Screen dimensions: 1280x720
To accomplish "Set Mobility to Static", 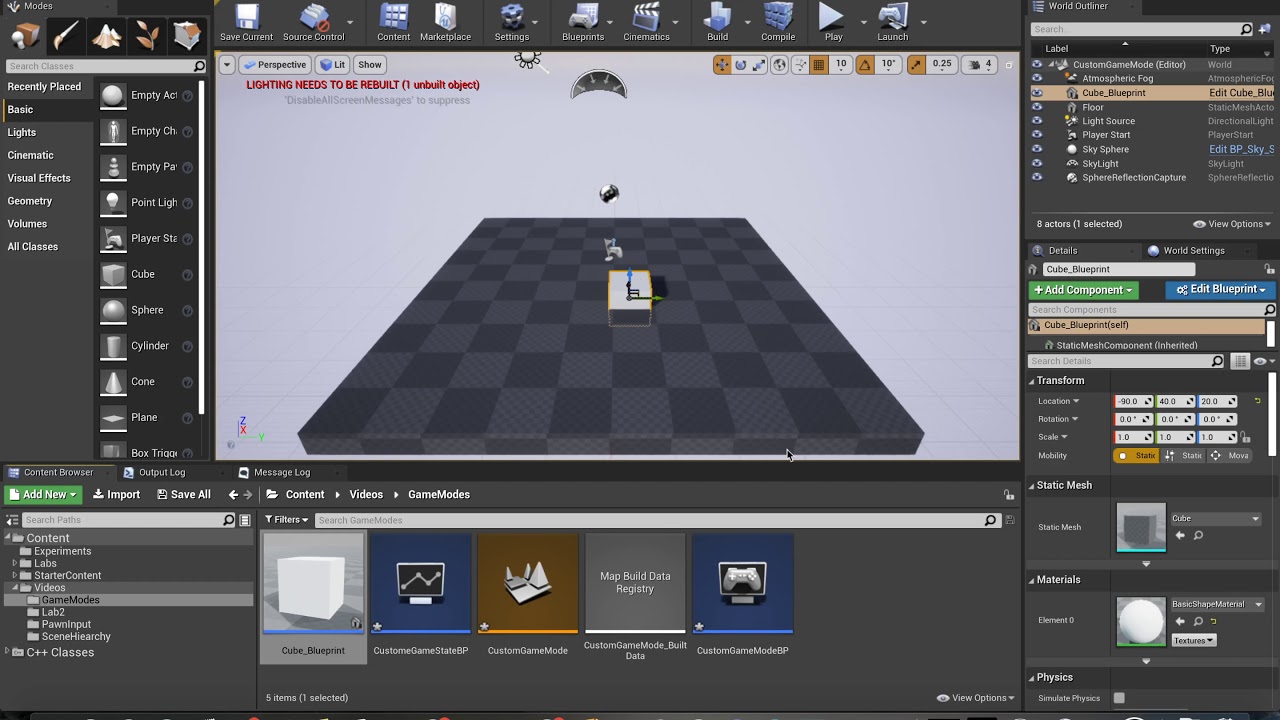I will click(x=1136, y=456).
